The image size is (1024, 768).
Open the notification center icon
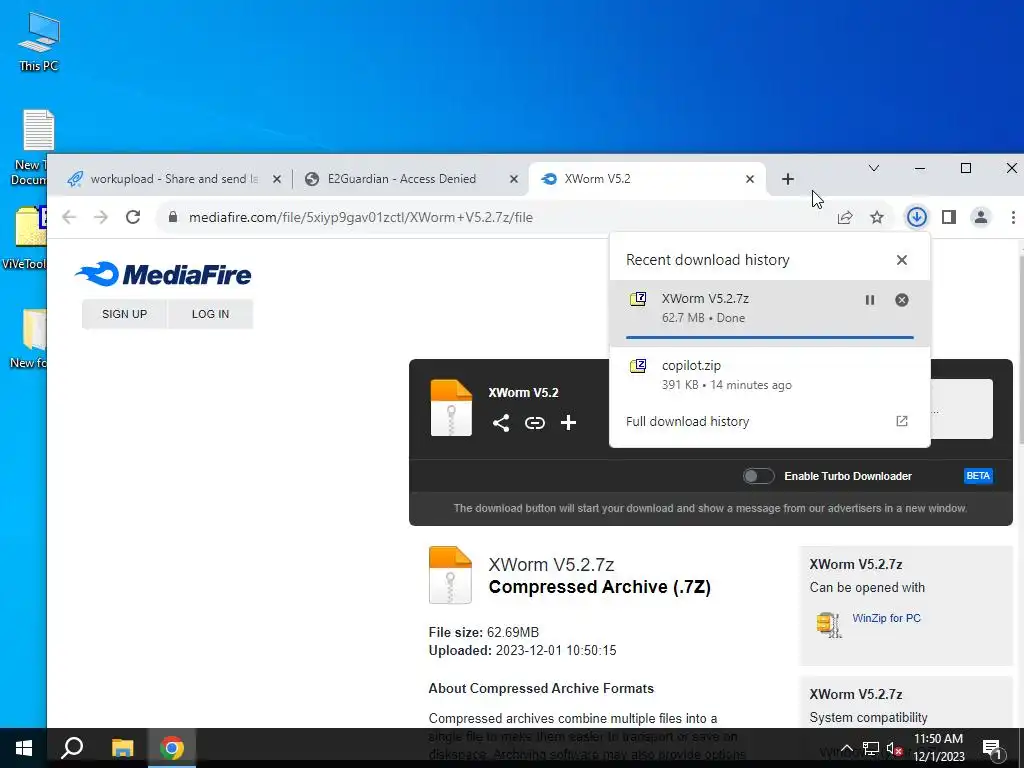(992, 748)
